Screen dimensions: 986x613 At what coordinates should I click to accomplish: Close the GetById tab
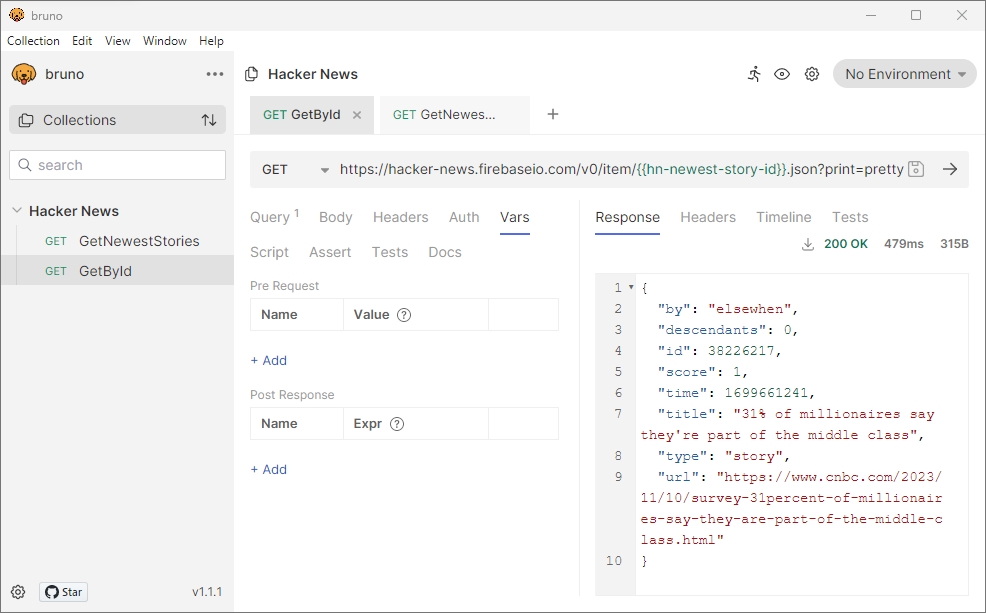click(357, 115)
